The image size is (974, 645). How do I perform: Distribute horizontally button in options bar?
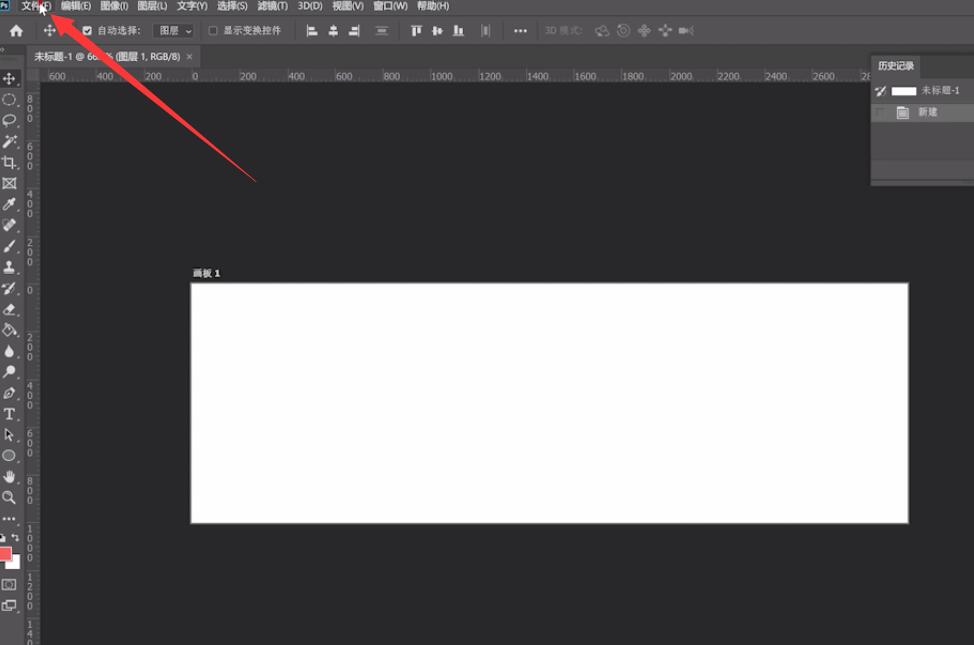pos(486,30)
